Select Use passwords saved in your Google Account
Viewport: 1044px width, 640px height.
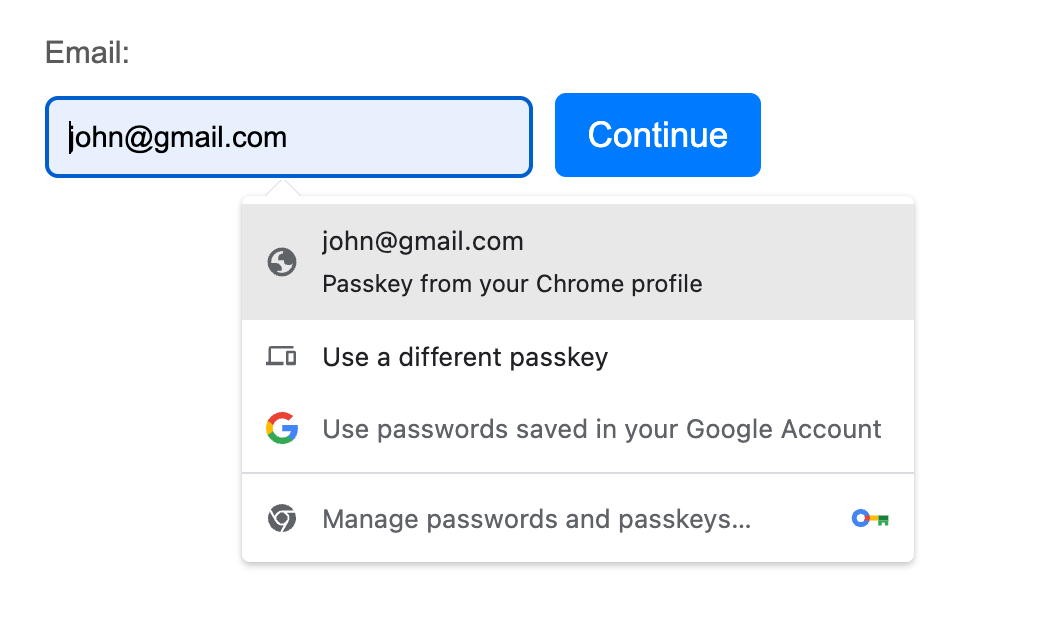pyautogui.click(x=578, y=429)
